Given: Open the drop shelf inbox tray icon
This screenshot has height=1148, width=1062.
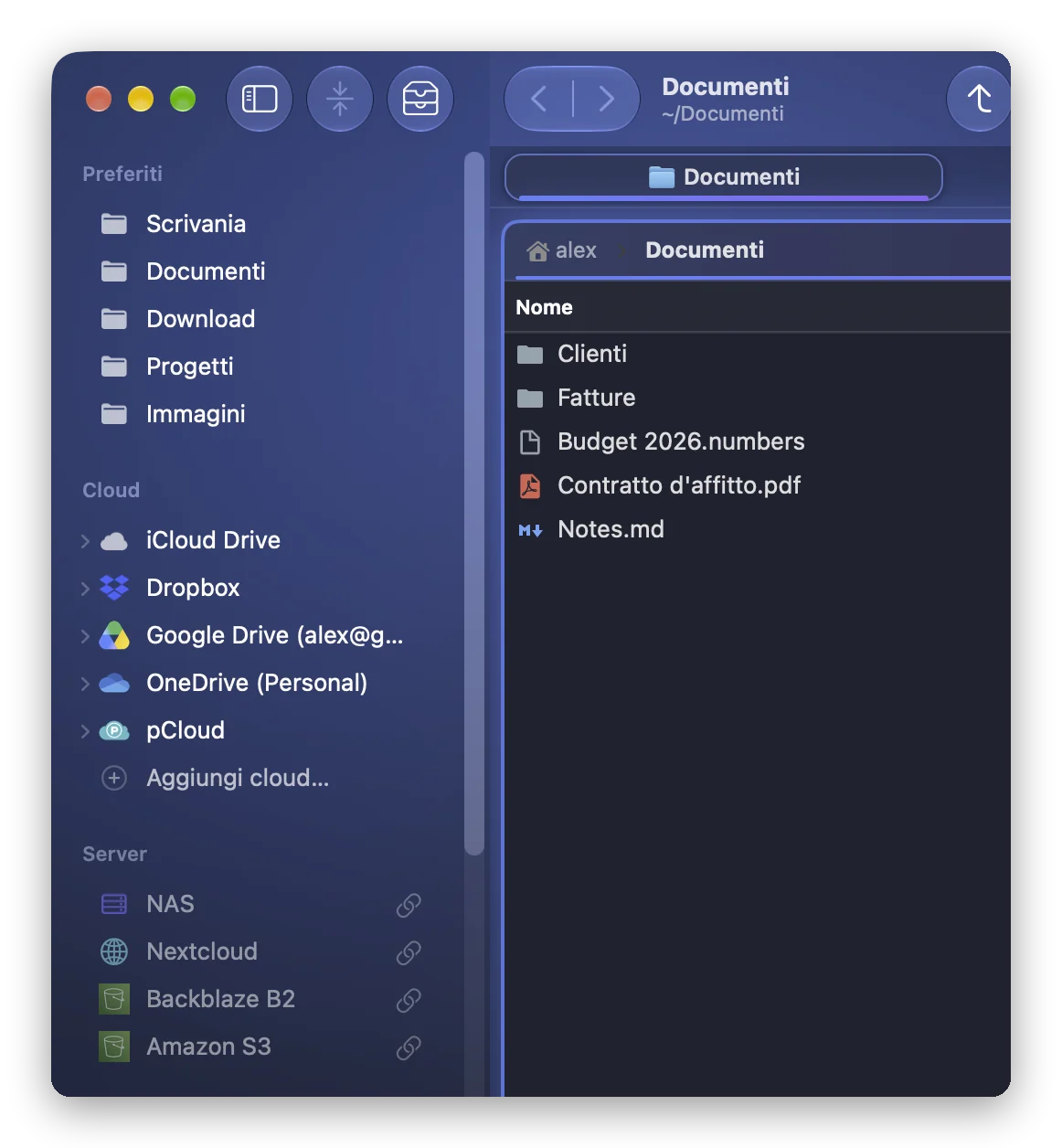Looking at the screenshot, I should (420, 99).
